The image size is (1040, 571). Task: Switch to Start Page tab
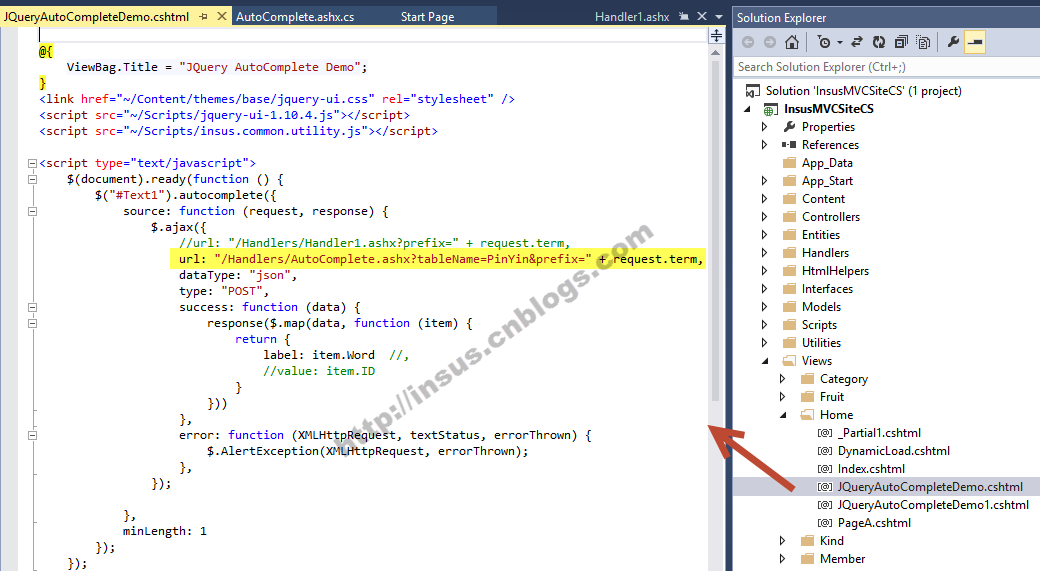coord(427,17)
